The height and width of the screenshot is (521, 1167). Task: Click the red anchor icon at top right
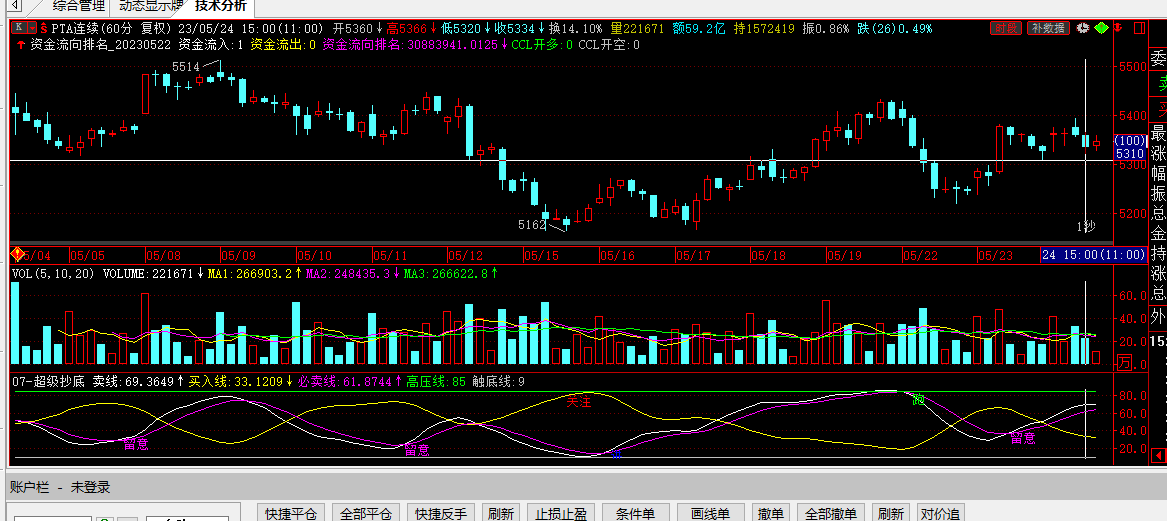tap(1120, 28)
